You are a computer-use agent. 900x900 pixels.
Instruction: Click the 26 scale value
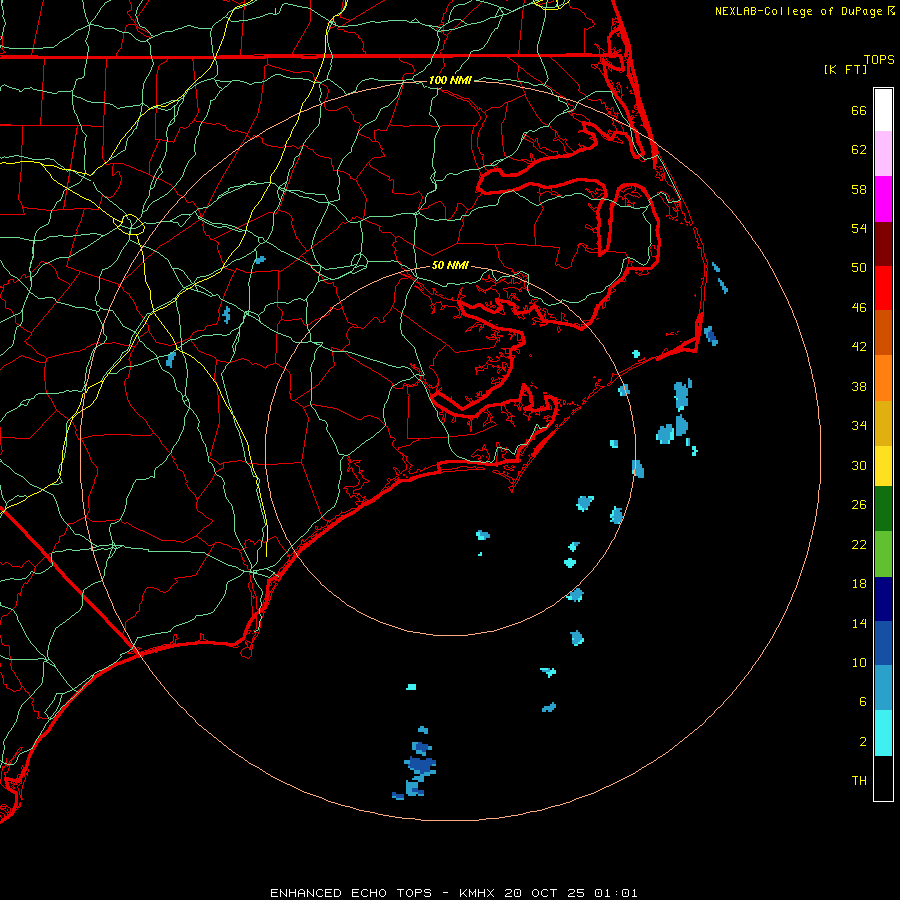[x=859, y=505]
